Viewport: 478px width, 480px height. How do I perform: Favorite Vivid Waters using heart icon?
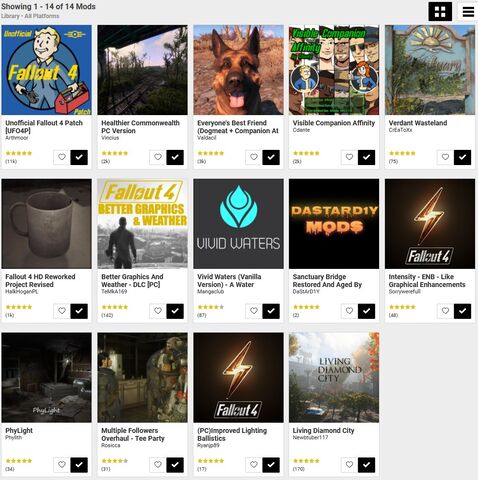[x=254, y=311]
